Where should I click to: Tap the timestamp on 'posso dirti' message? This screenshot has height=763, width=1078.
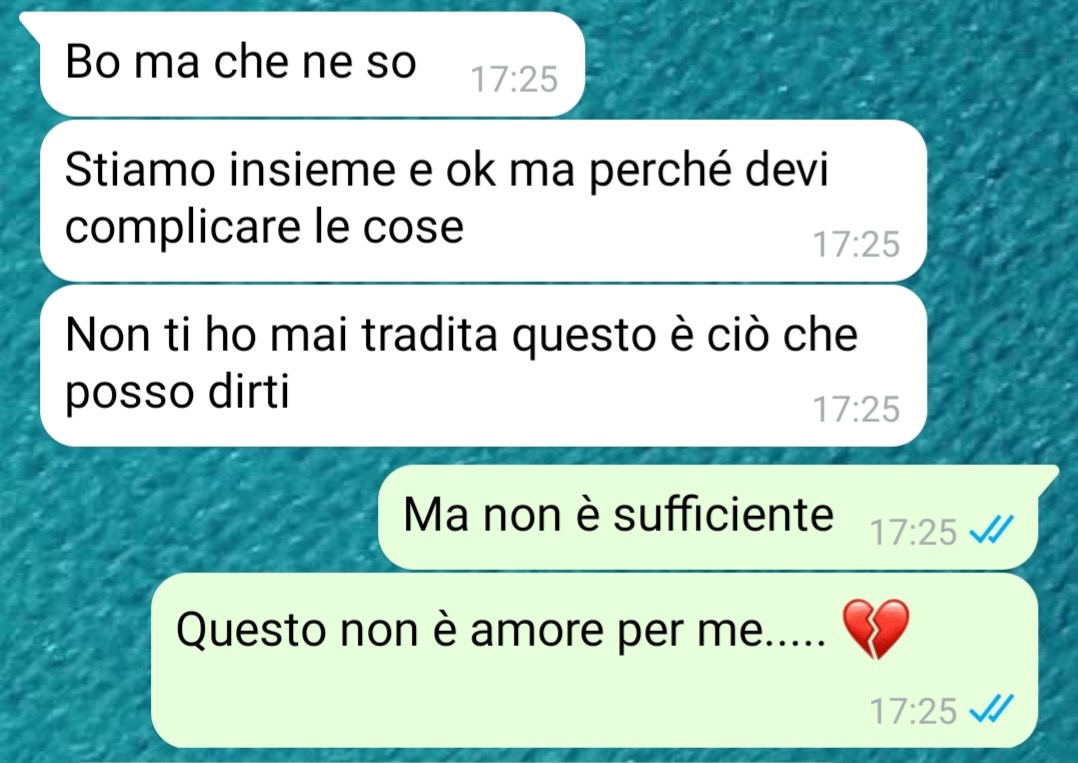coord(856,409)
